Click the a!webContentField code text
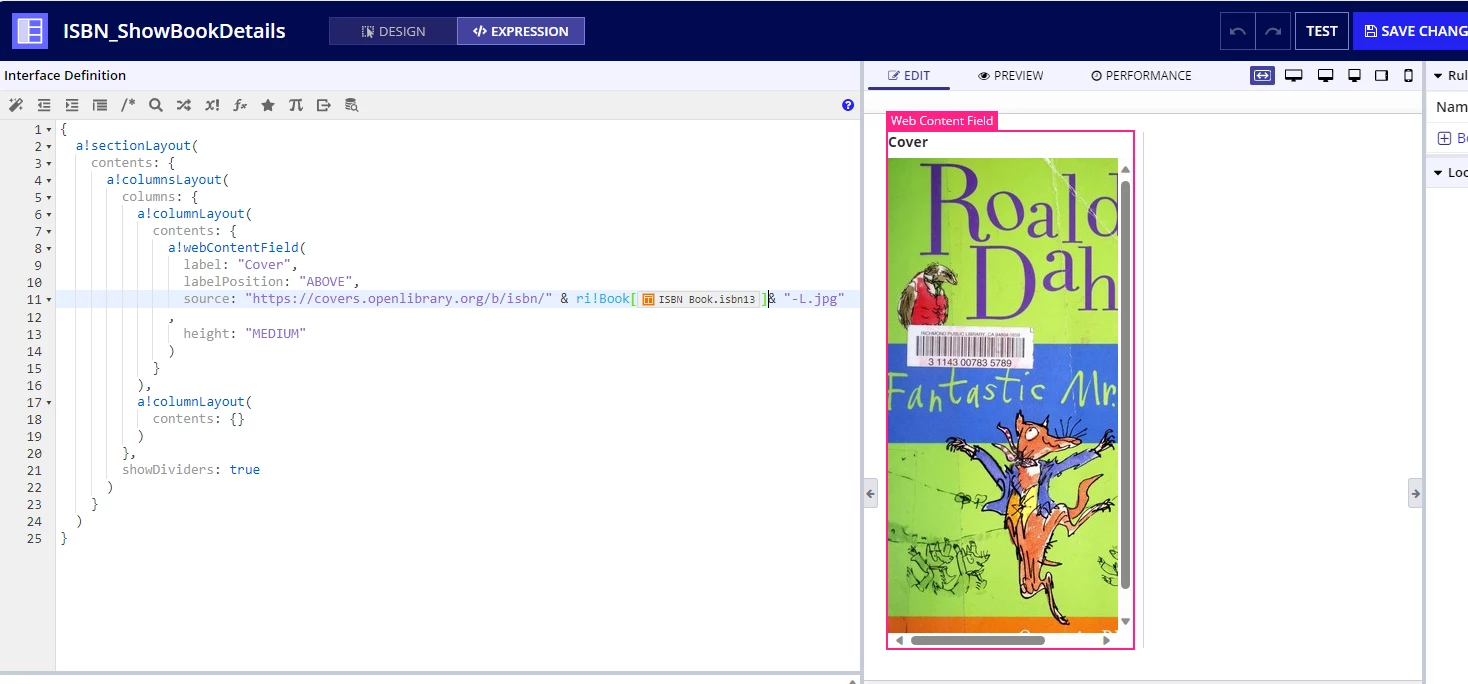Viewport: 1468px width, 684px height. 237,248
